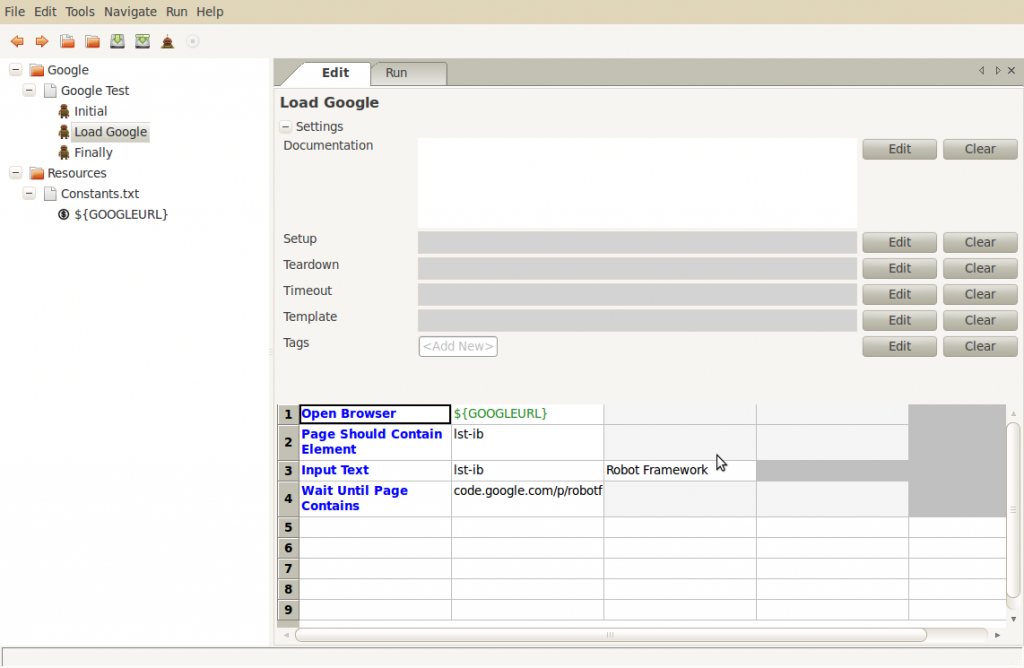Open a directory via the orange folder icon
This screenshot has height=668, width=1024.
[x=91, y=41]
